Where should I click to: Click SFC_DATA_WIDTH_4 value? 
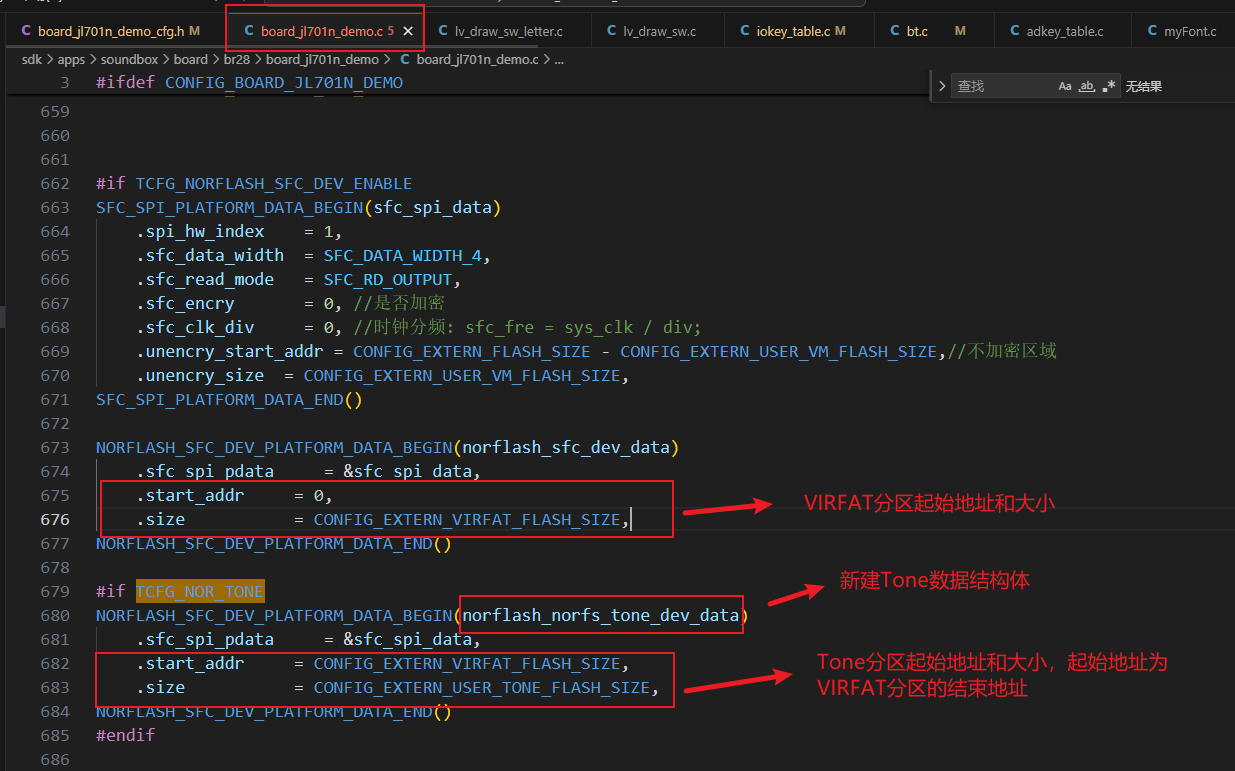point(403,256)
